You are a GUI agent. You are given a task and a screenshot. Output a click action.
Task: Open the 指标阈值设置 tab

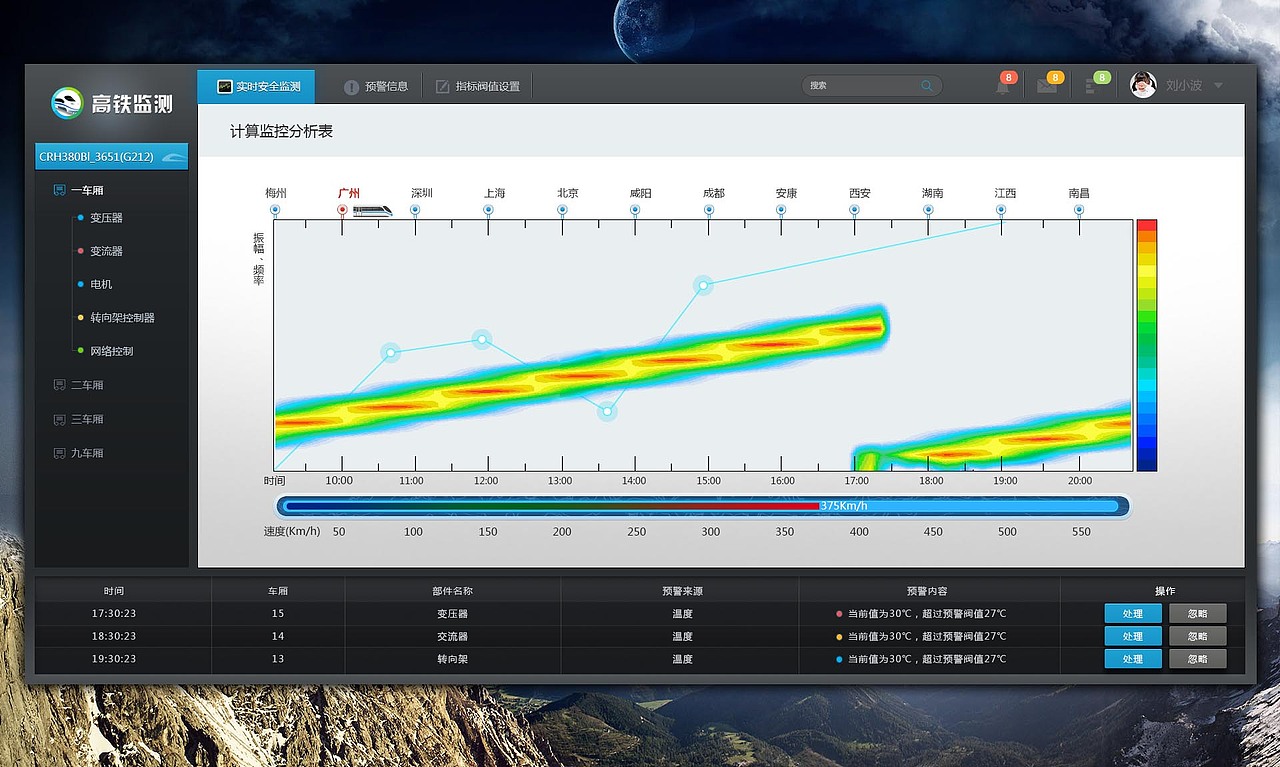[478, 86]
